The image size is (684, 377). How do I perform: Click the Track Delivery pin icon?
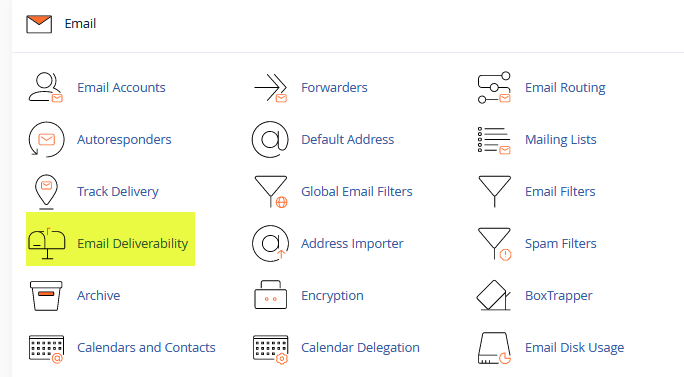[46, 192]
